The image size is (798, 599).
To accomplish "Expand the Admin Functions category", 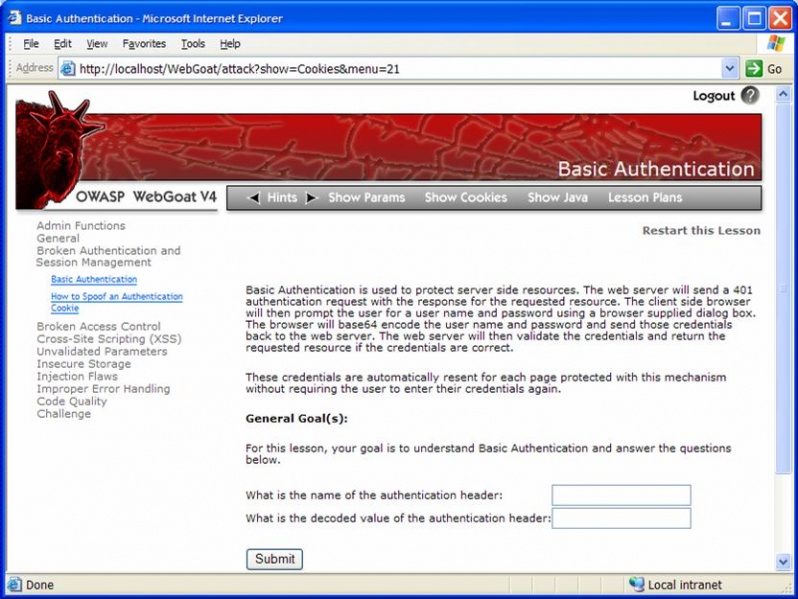I will (81, 225).
